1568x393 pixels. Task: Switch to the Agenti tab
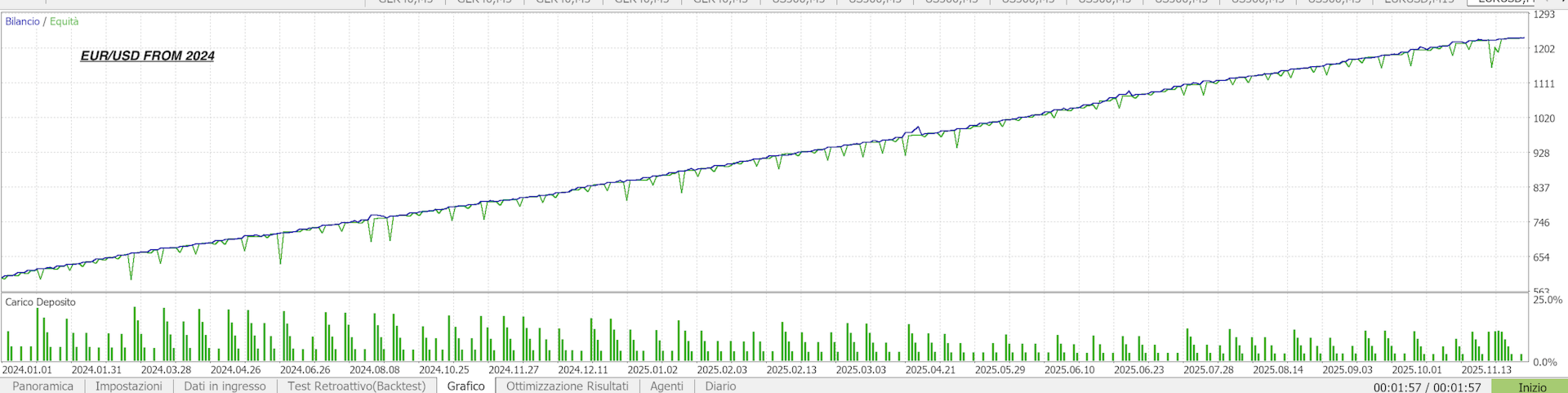(667, 386)
